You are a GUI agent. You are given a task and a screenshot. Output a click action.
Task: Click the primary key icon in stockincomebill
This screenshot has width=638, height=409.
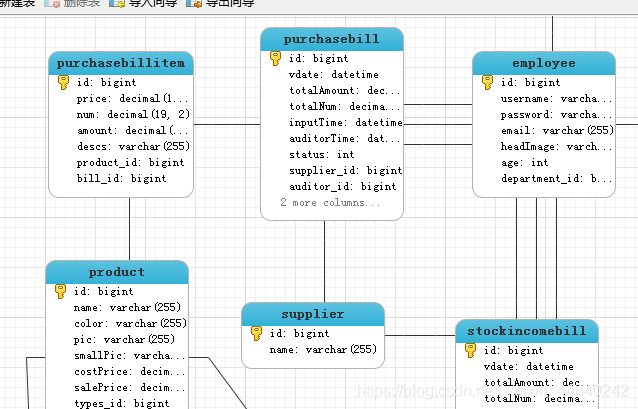[x=470, y=350]
